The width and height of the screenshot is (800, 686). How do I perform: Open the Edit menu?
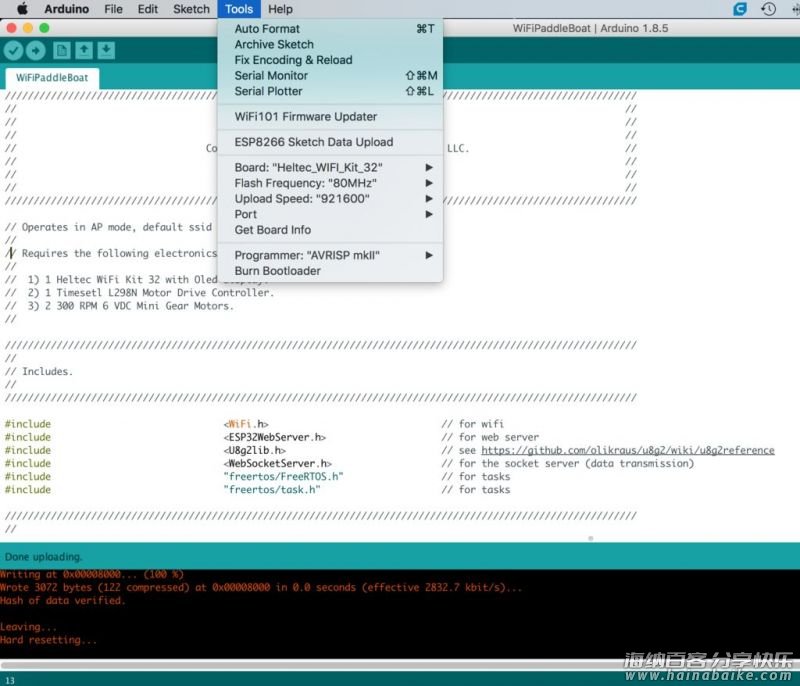click(147, 9)
